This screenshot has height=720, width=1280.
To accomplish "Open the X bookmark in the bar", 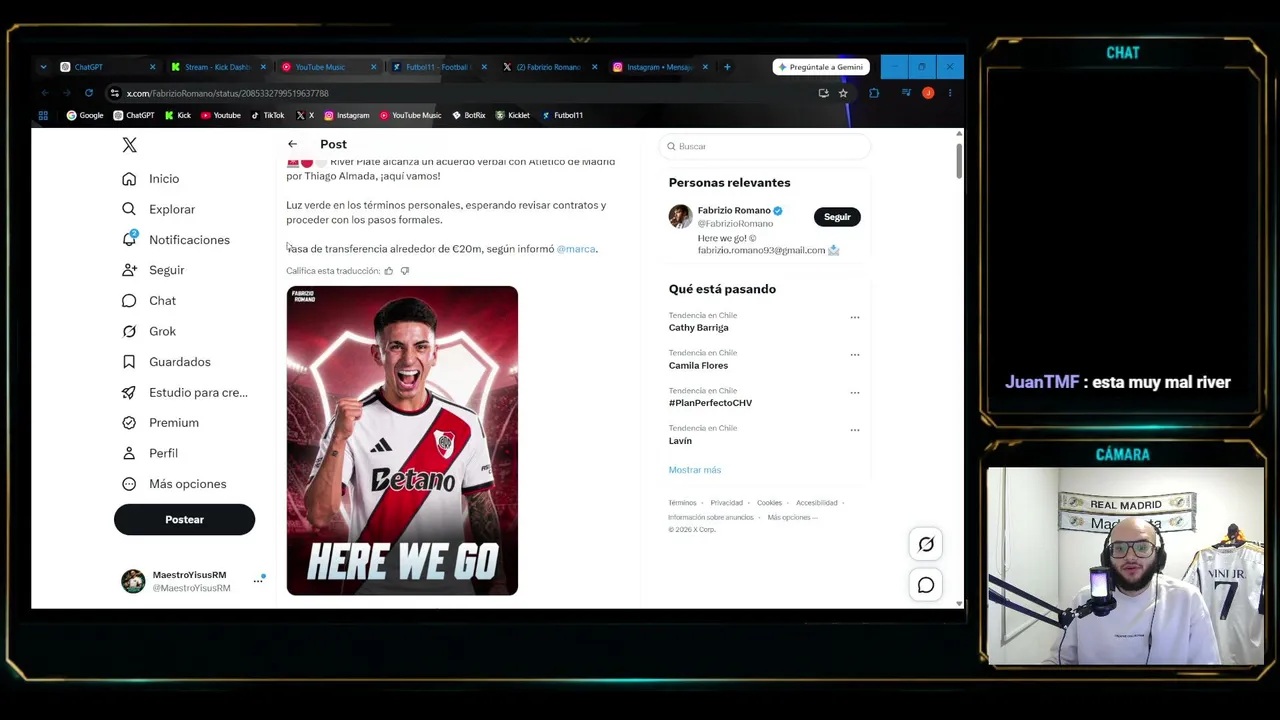I will (x=305, y=115).
